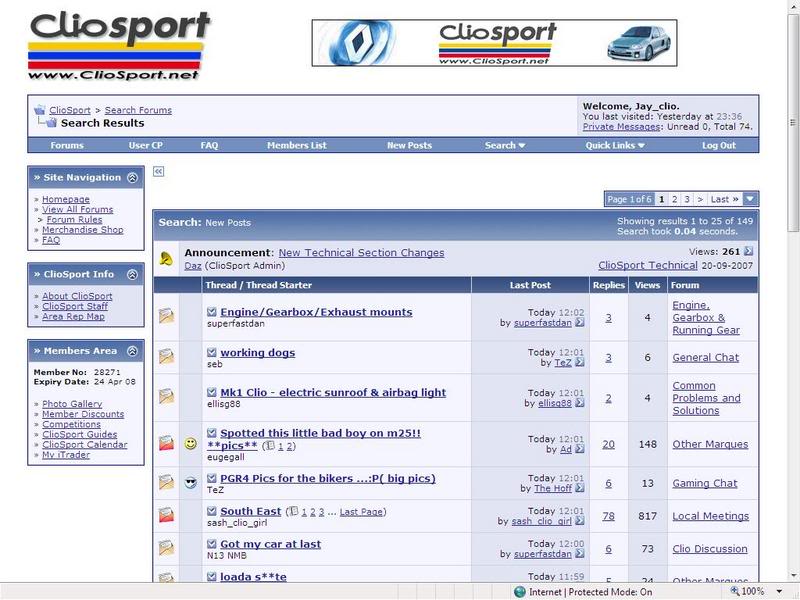Open the ClioSport banner advertisement
The height and width of the screenshot is (600, 800).
point(494,43)
